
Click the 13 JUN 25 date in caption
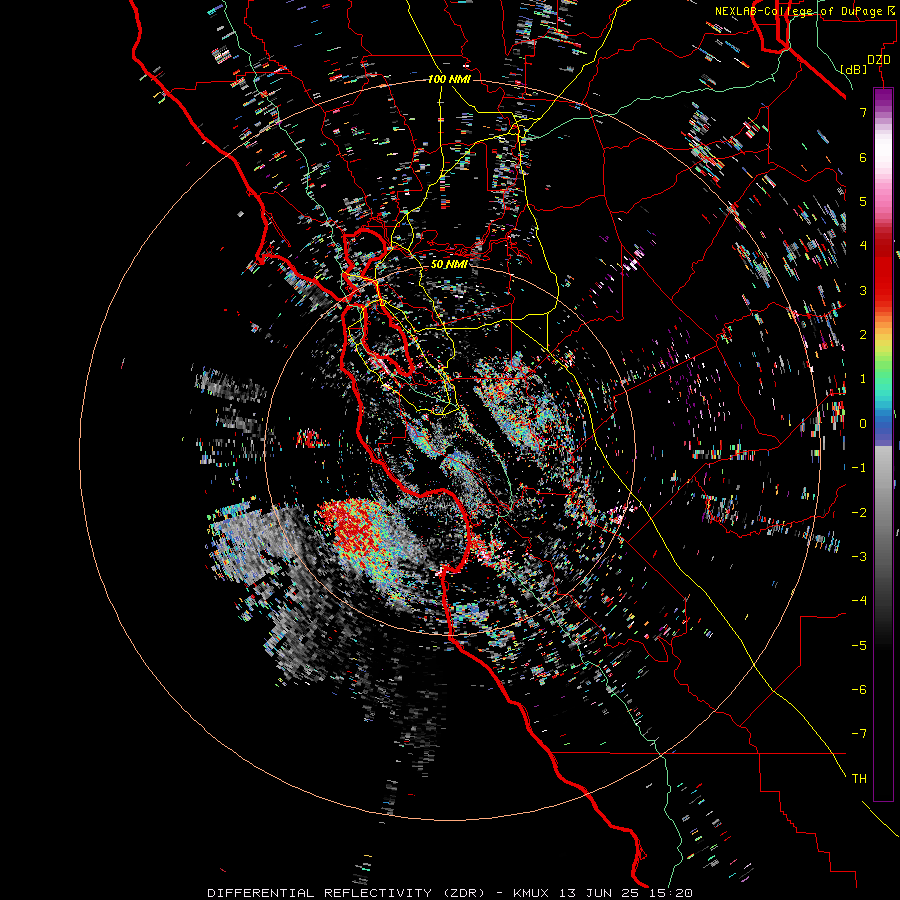coord(599,893)
